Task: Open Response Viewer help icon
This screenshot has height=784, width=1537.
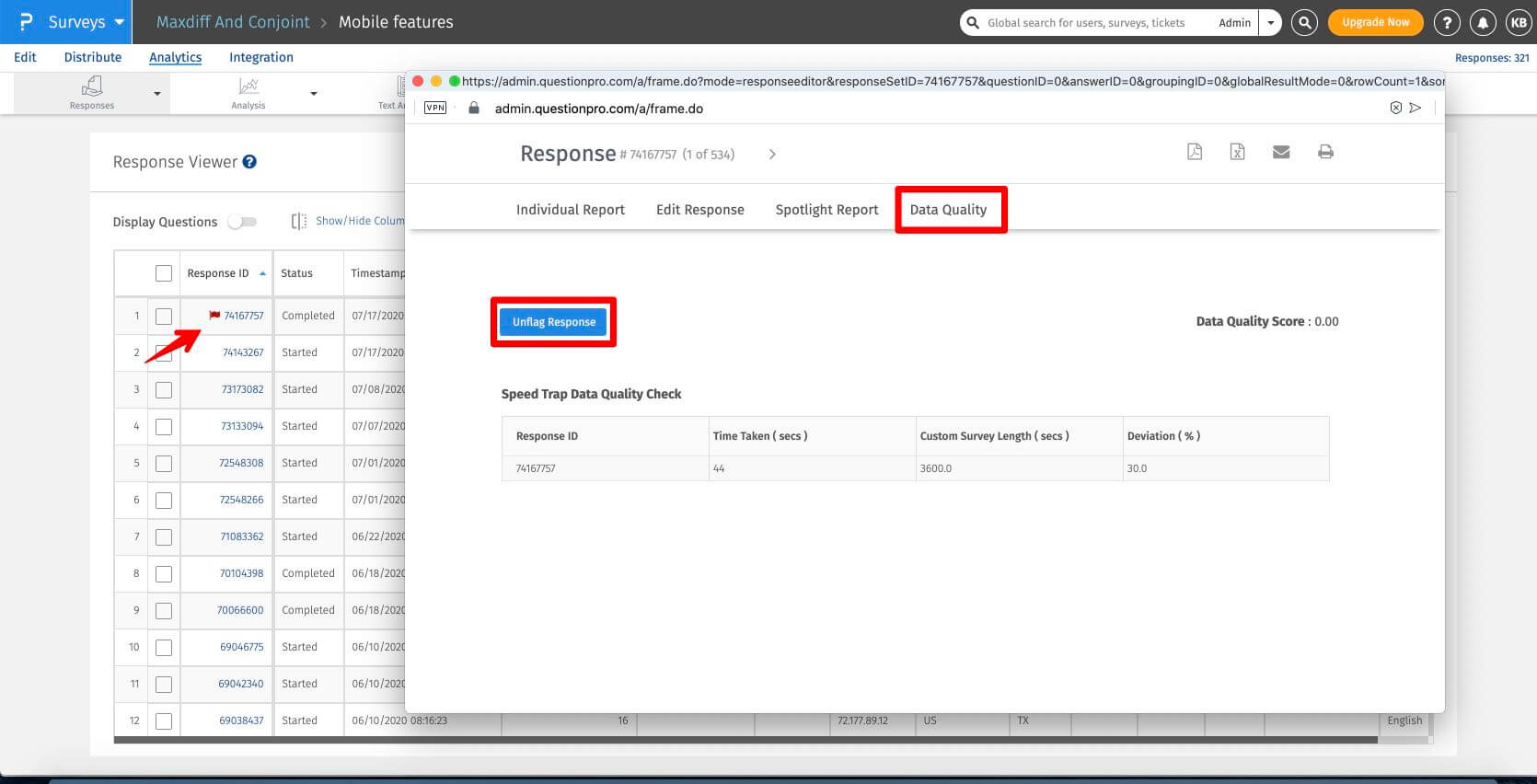Action: point(249,162)
